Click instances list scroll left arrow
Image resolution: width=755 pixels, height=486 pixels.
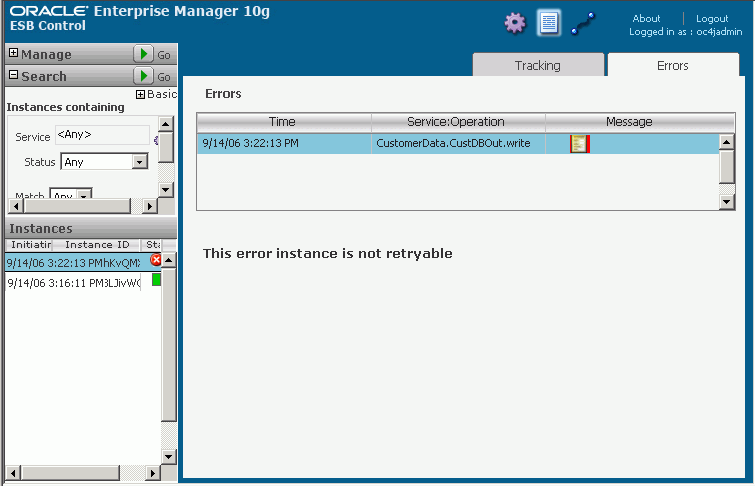click(x=13, y=473)
